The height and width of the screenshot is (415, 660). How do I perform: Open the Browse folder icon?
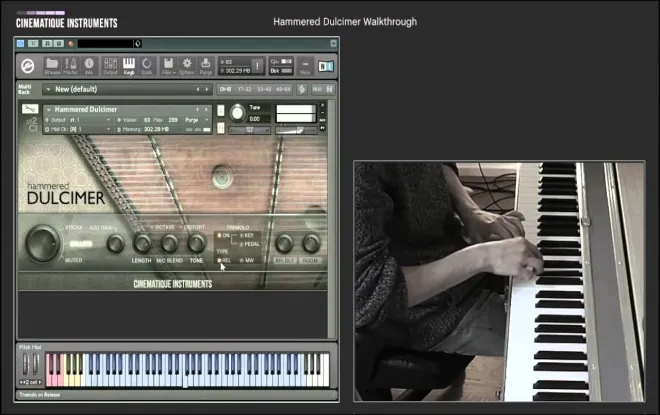52,66
